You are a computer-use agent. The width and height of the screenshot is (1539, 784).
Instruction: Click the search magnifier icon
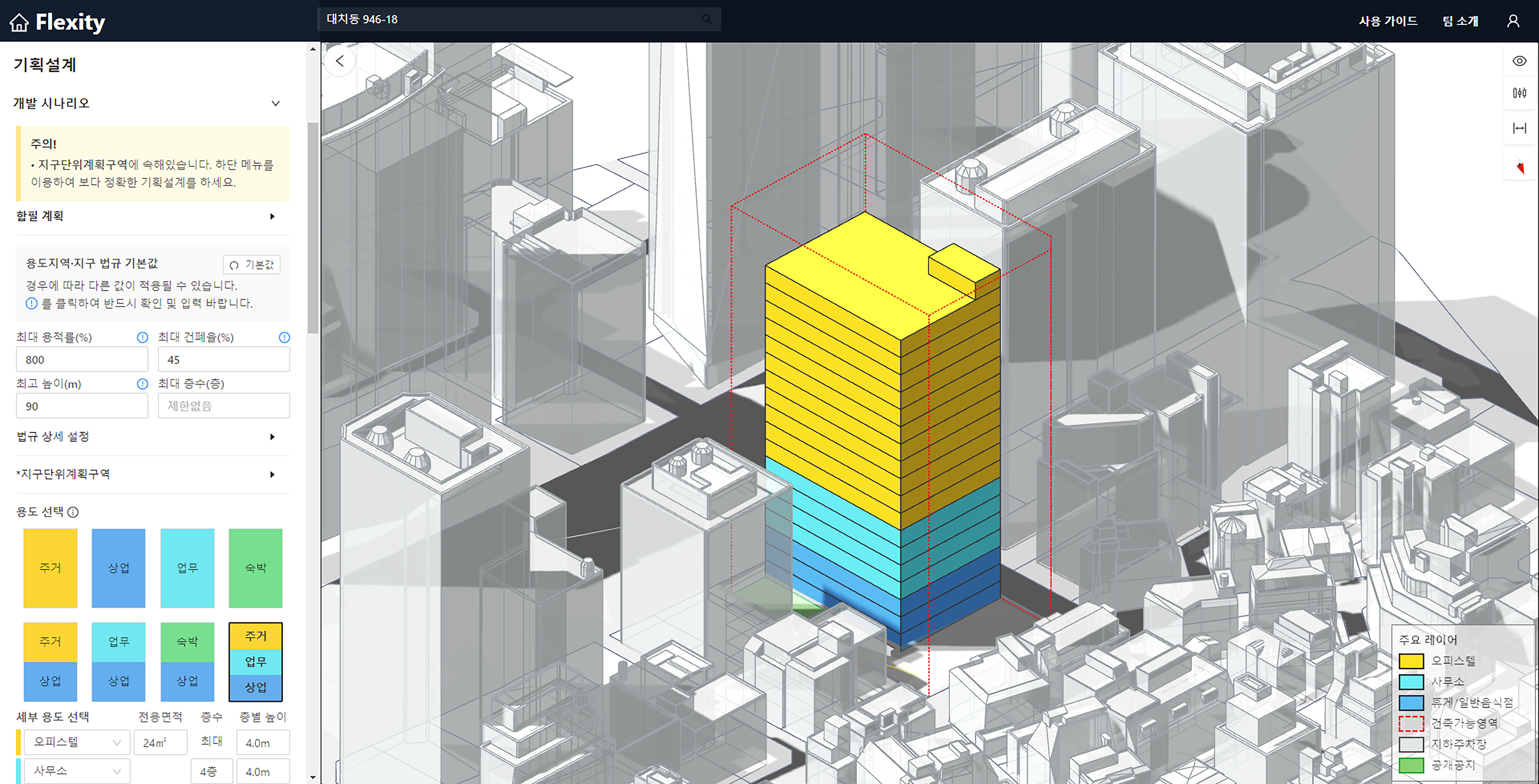tap(706, 19)
